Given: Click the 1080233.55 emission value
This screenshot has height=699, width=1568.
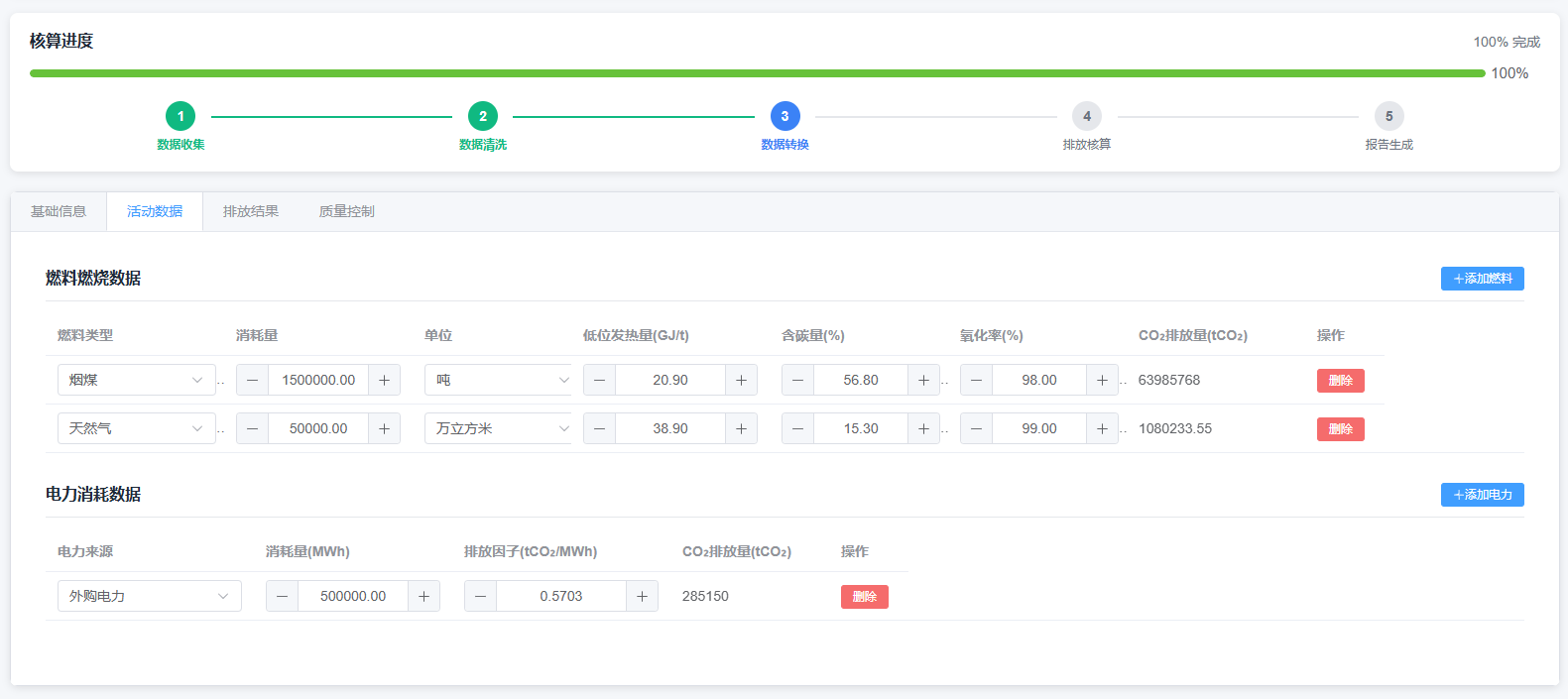Looking at the screenshot, I should [x=1175, y=428].
